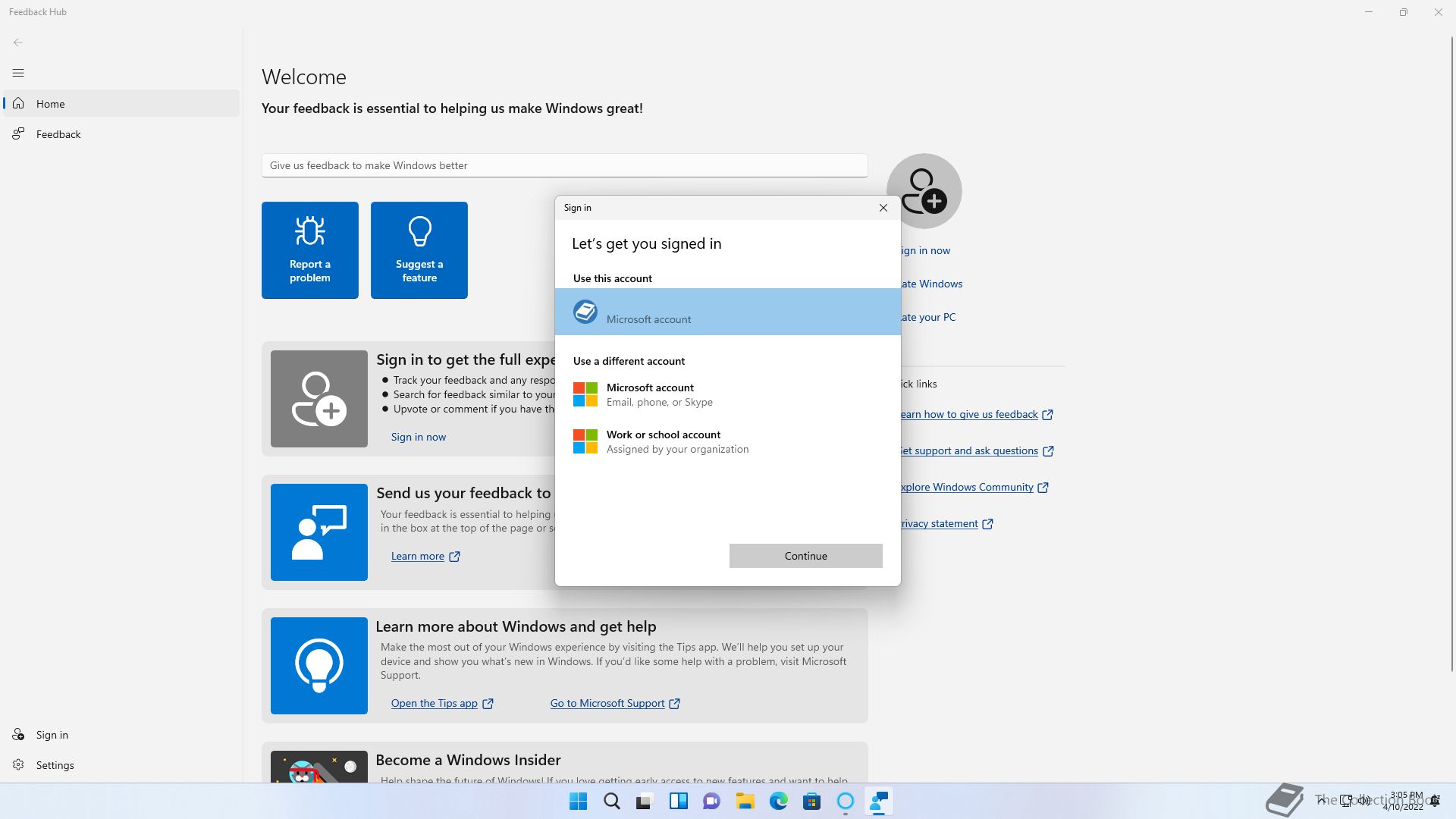The image size is (1456, 819).
Task: Click the gray sign-in person tile
Action: (x=319, y=399)
